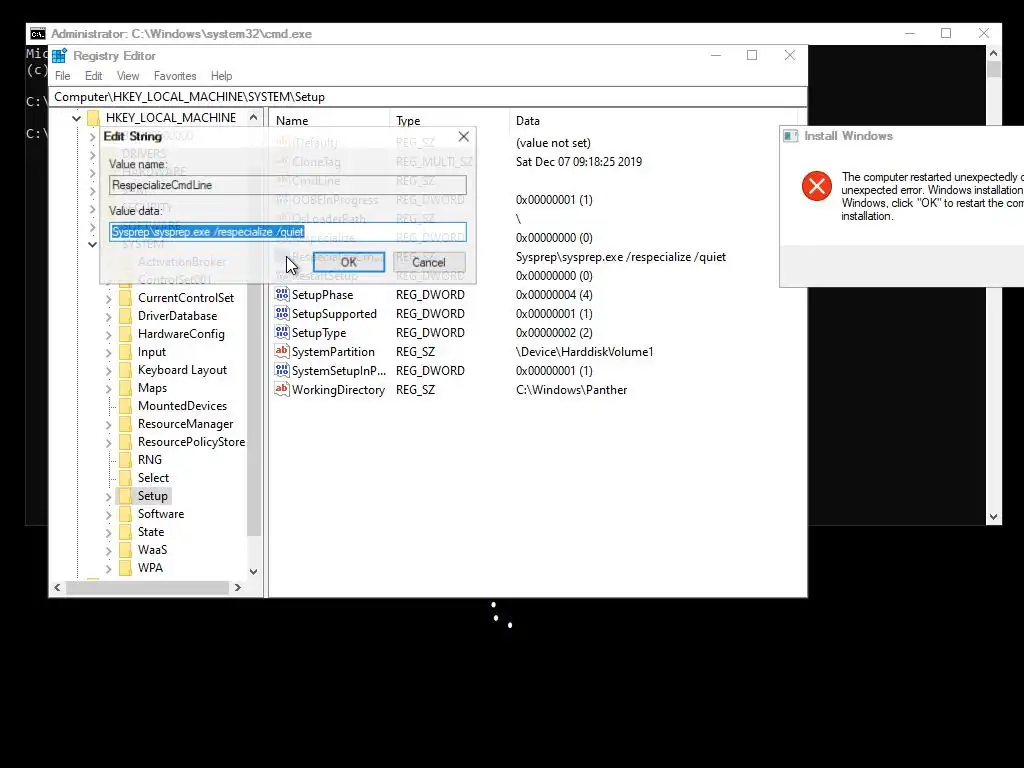1024x768 pixels.
Task: Click cmd window scroll-down arrow
Action: tap(993, 517)
